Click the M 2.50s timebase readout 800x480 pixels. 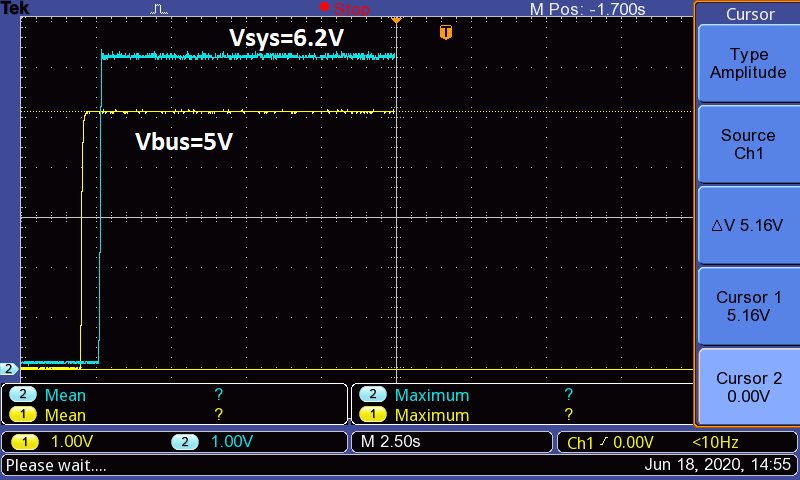click(x=390, y=441)
